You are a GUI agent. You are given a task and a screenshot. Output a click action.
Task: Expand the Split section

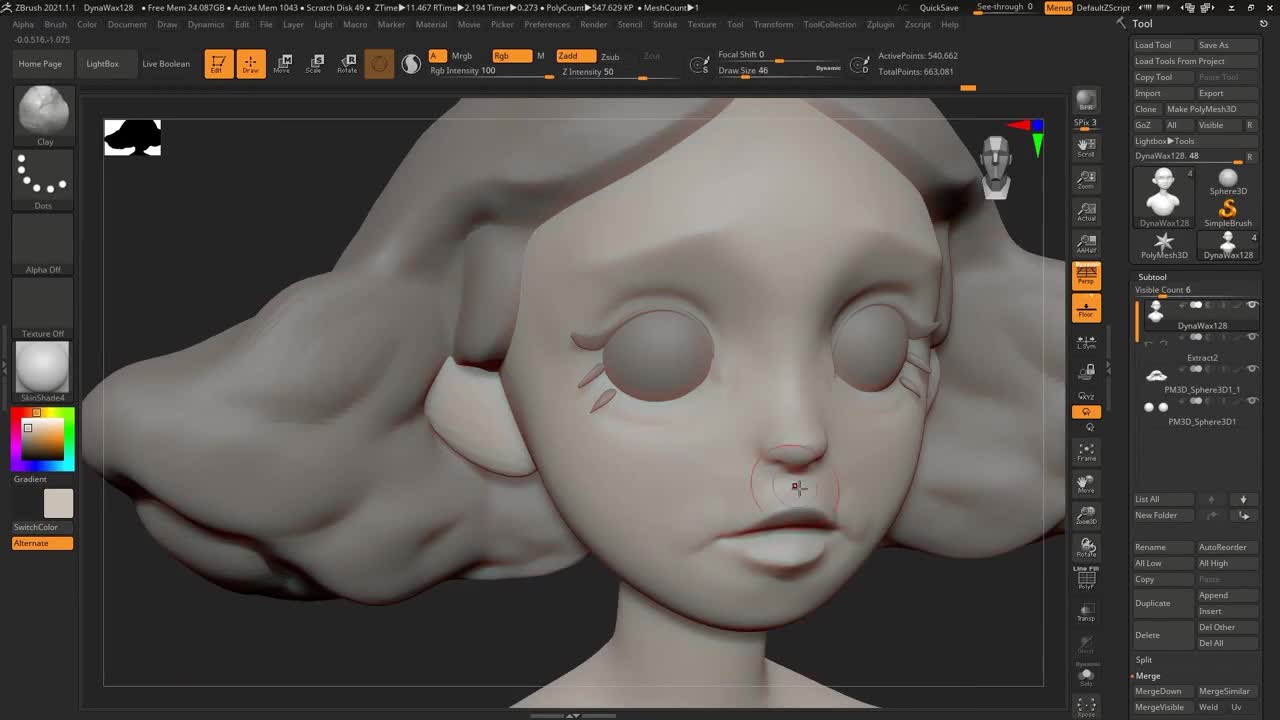click(x=1144, y=660)
